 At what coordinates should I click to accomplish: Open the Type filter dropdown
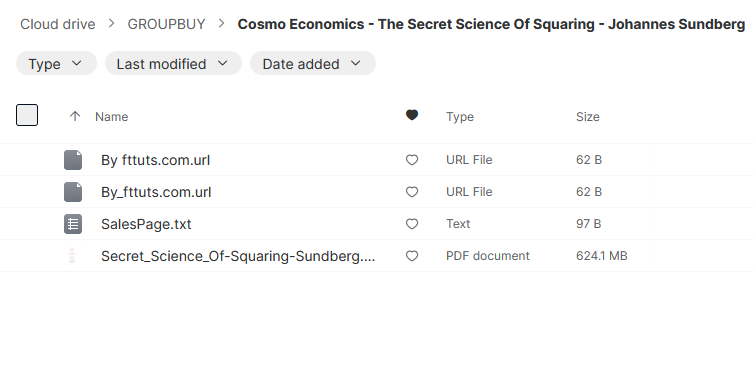click(56, 63)
